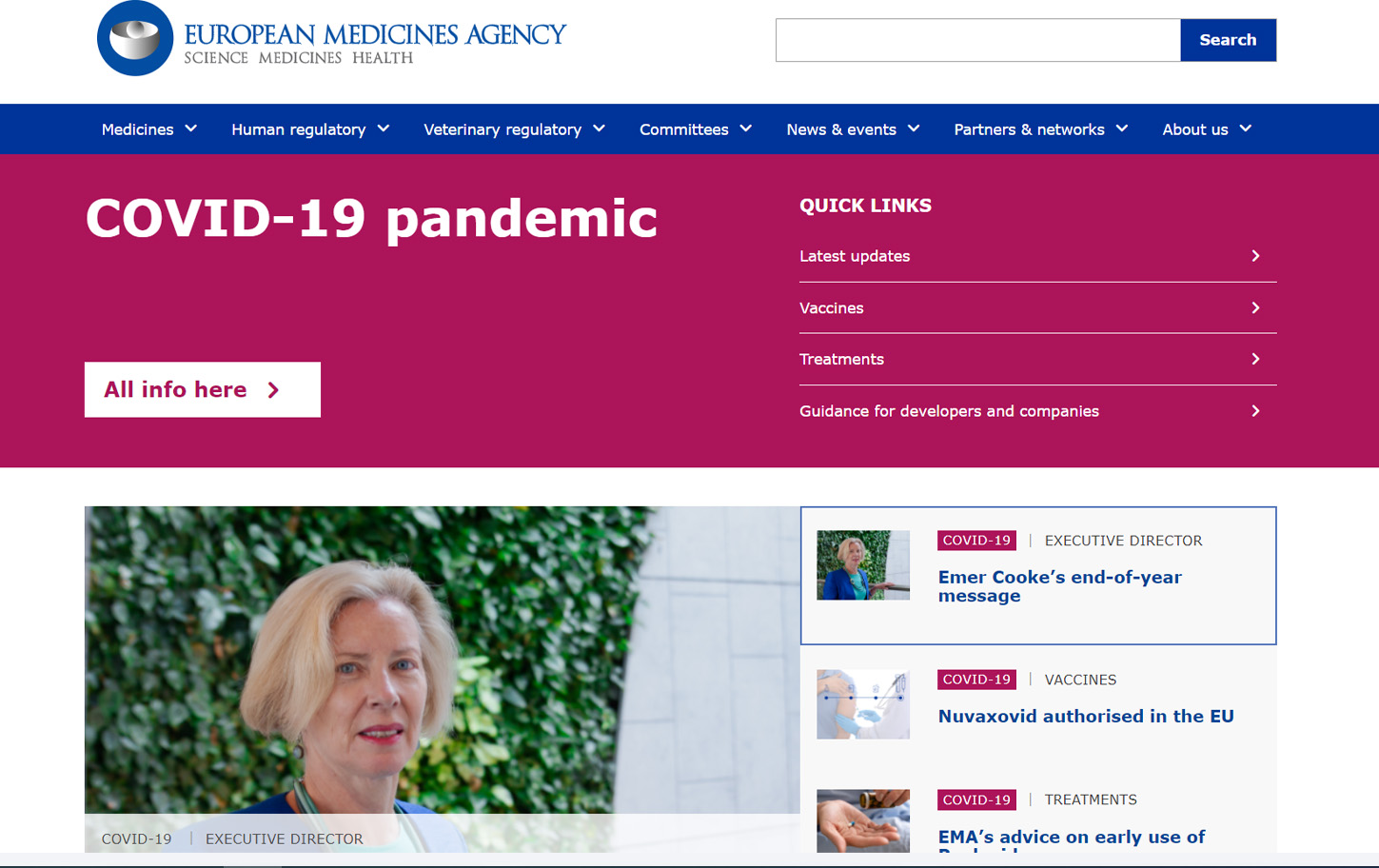Open the Vaccines quick link
Image resolution: width=1379 pixels, height=868 pixels.
click(1037, 307)
